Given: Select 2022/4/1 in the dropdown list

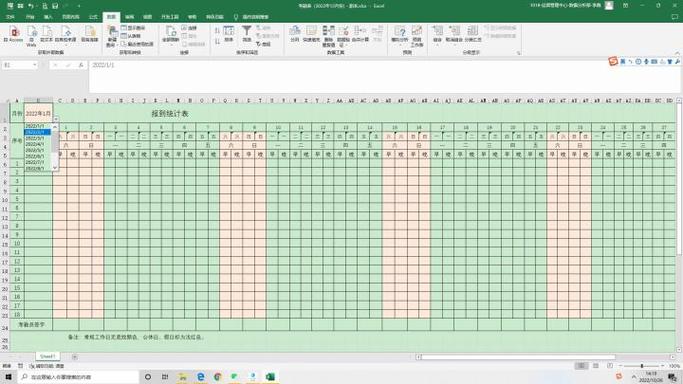Looking at the screenshot, I should point(37,144).
